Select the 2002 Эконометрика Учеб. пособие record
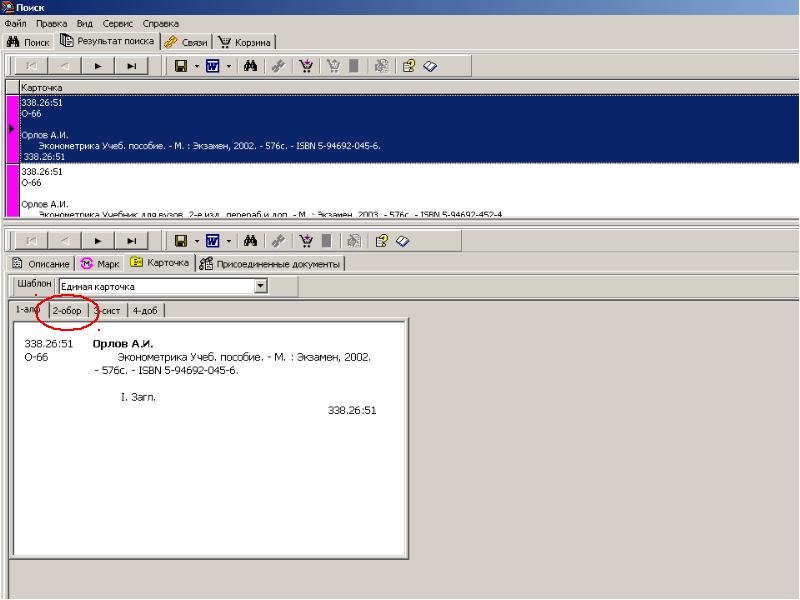This screenshot has height=600, width=800. [409, 129]
